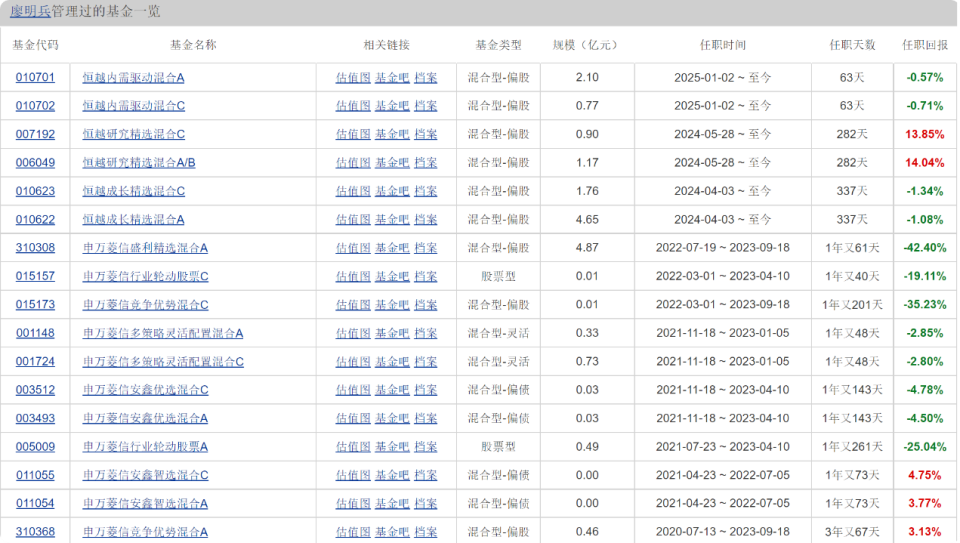Screen dimensions: 960x543
Task: Open 恒越成长精选混合C fund page
Action: pos(133,191)
